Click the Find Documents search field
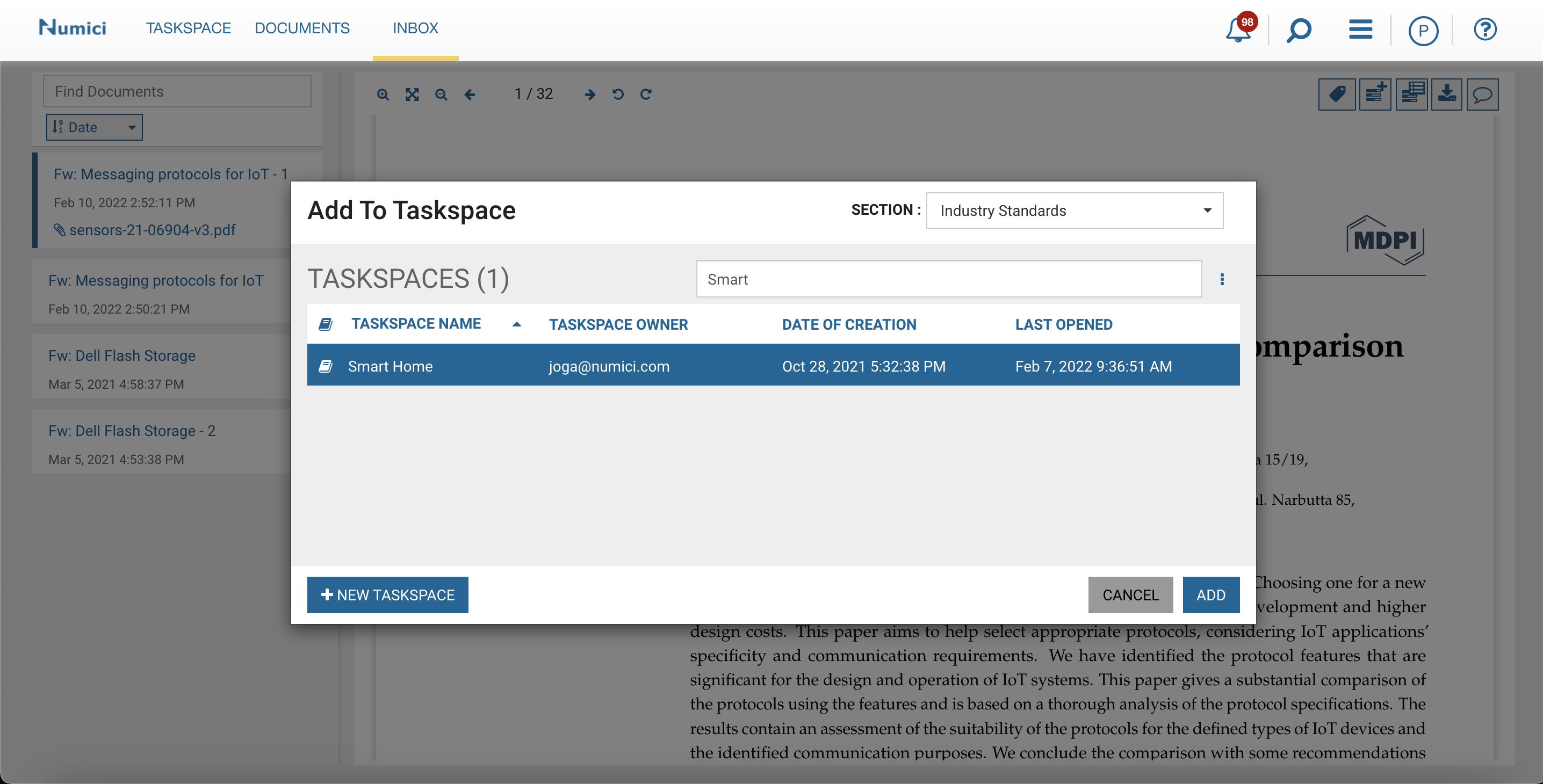The width and height of the screenshot is (1543, 784). pyautogui.click(x=177, y=92)
